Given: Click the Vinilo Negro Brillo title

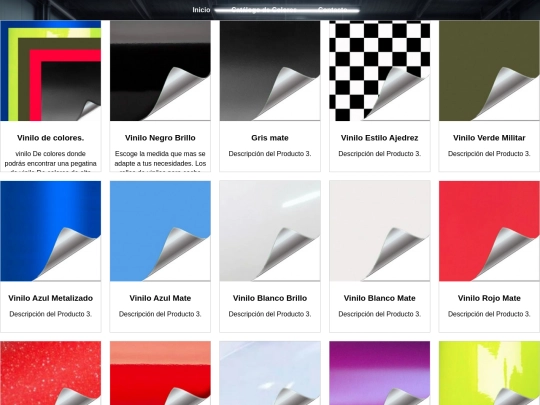Looking at the screenshot, I should pos(160,138).
